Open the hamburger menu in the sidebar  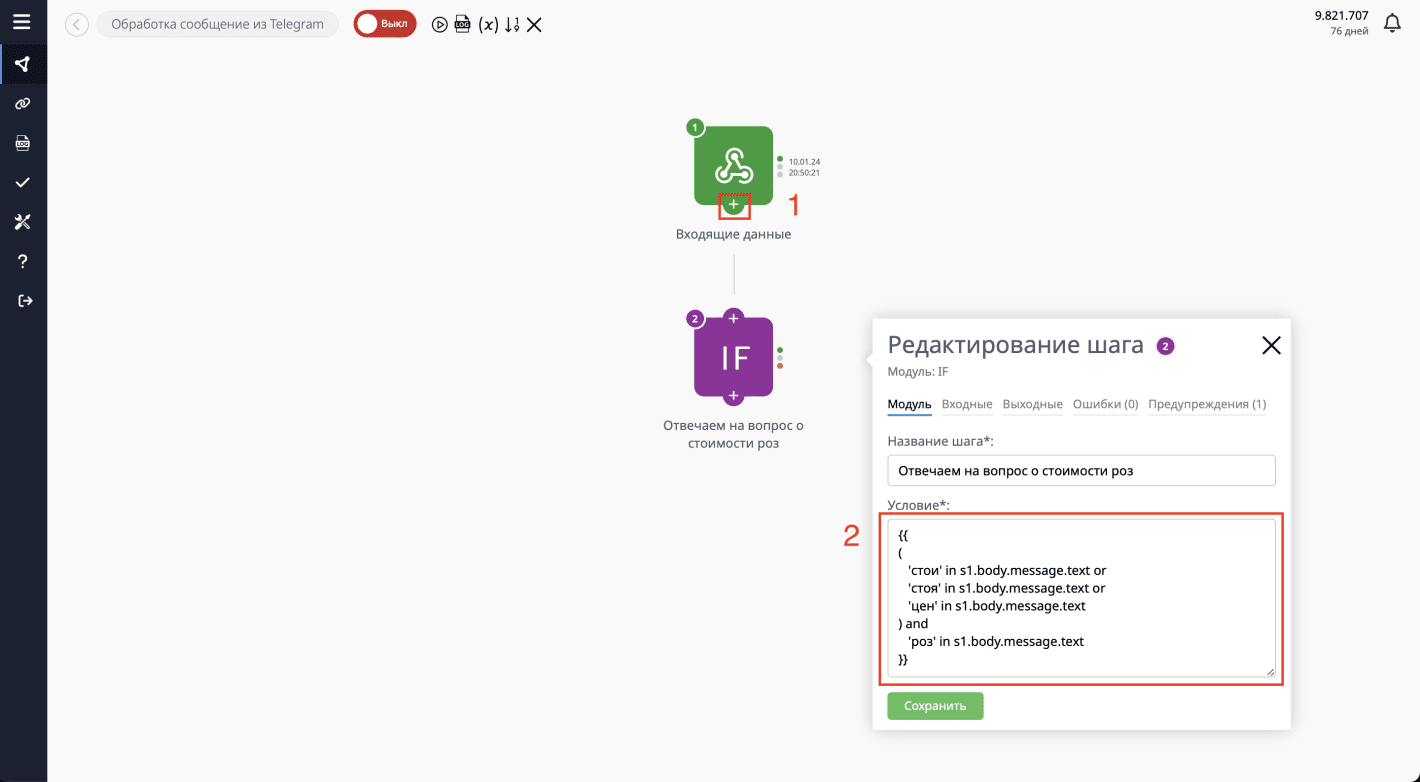pos(22,22)
